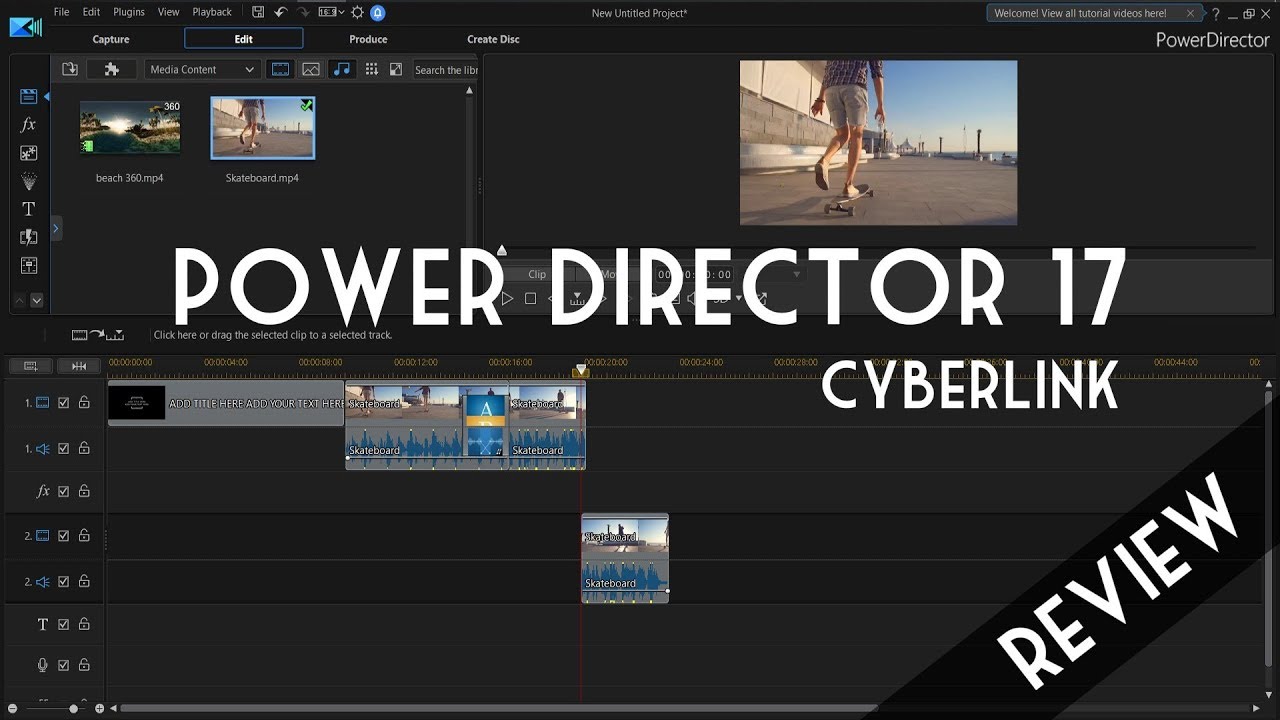Image resolution: width=1280 pixels, height=720 pixels.
Task: Click the Search the library field
Action: [446, 69]
